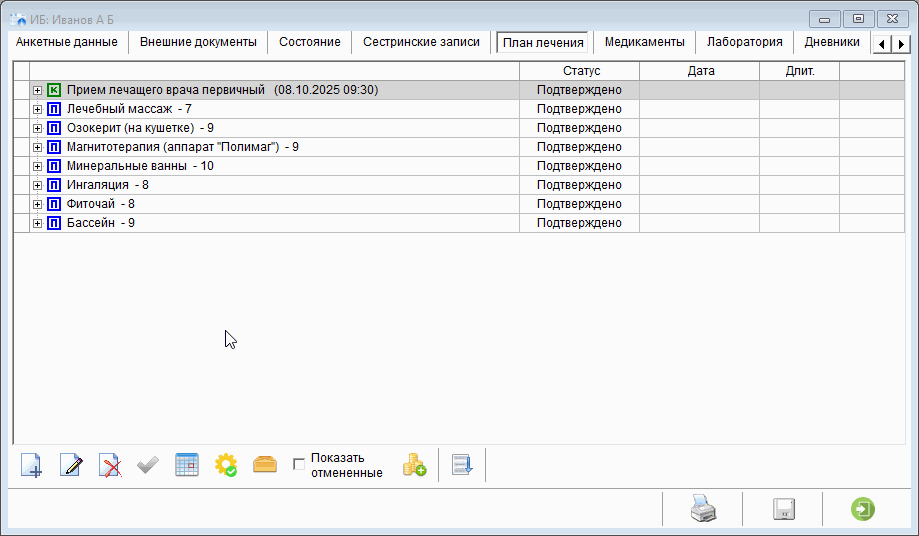Click the delete document red cross icon

110,465
